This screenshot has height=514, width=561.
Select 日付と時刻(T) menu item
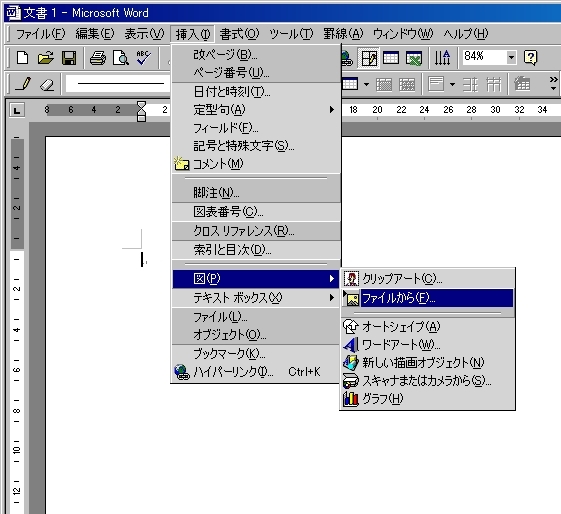tap(256, 92)
